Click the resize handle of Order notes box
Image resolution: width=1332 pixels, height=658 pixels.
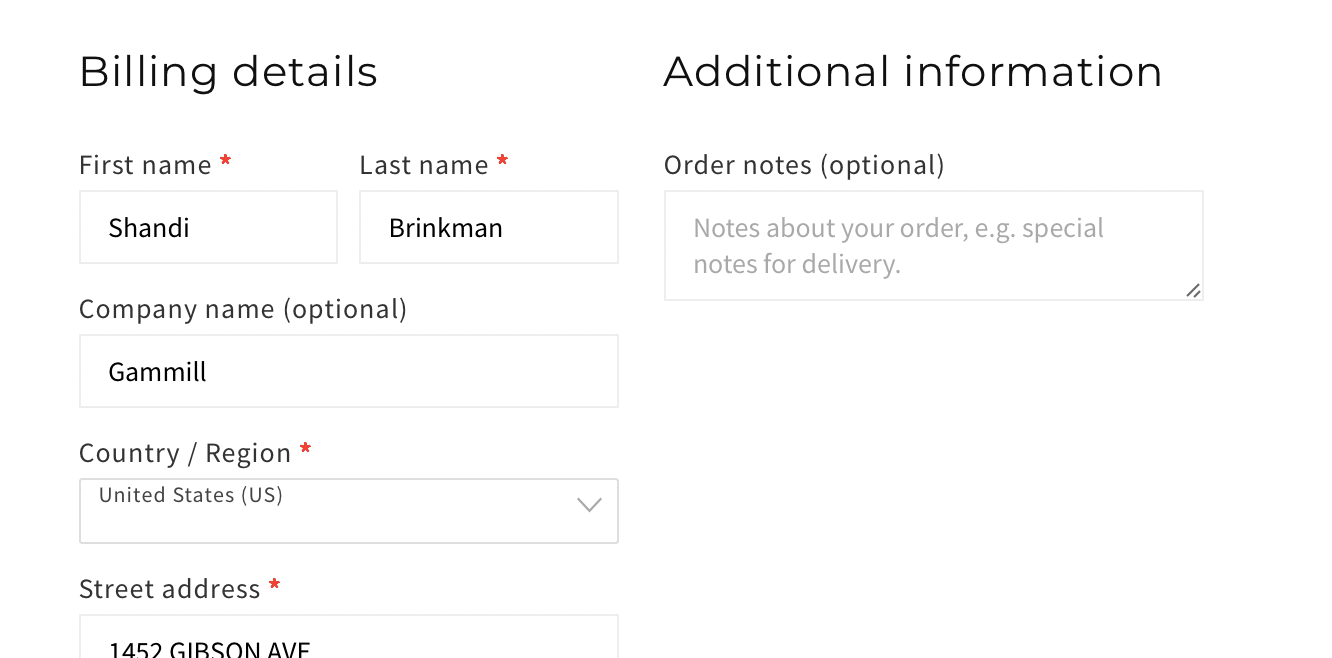(x=1193, y=290)
